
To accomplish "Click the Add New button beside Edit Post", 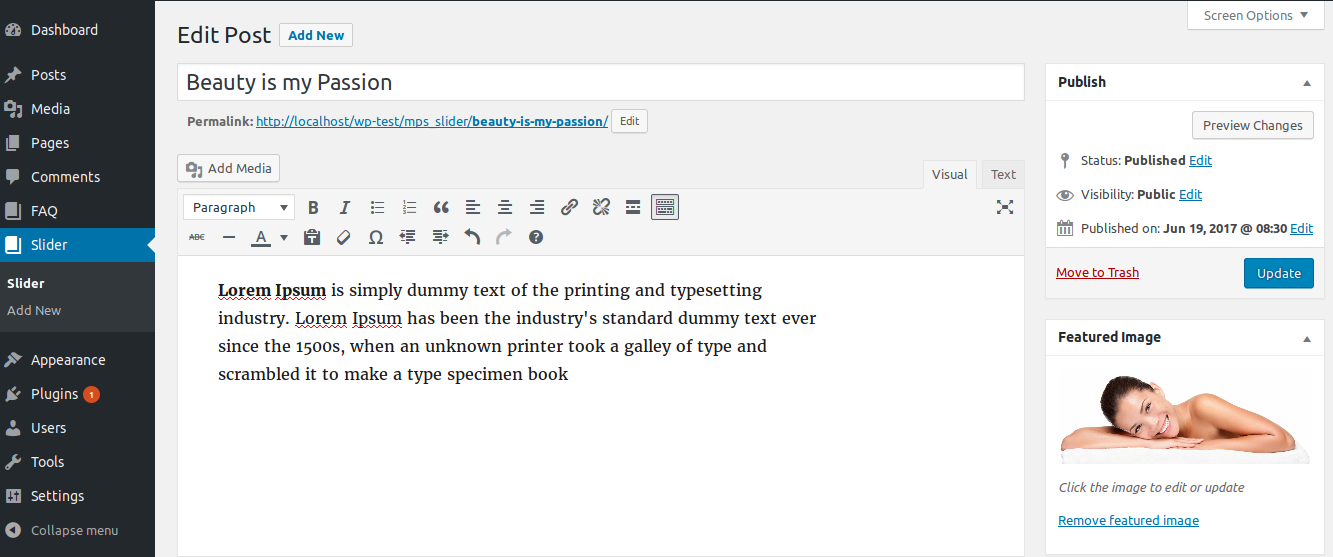I will point(316,35).
